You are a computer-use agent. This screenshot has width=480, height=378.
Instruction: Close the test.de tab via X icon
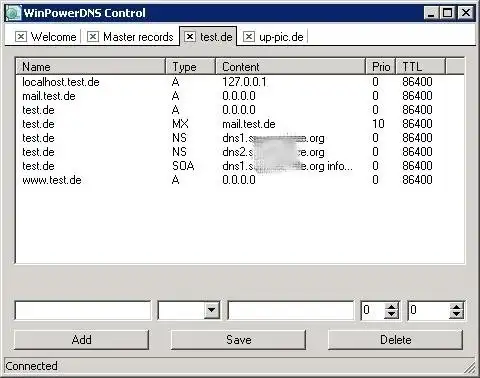190,37
